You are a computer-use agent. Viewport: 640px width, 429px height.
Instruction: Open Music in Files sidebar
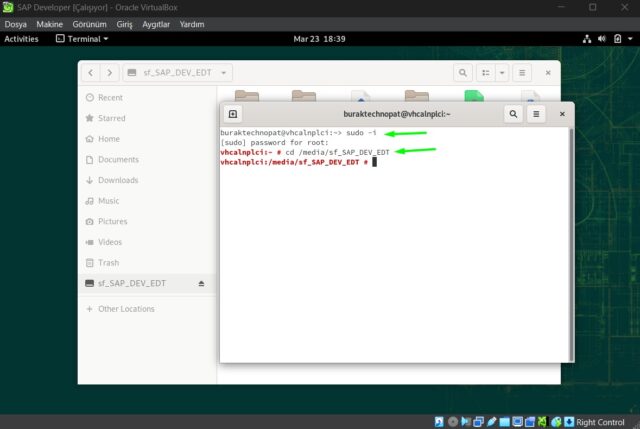coord(147,201)
